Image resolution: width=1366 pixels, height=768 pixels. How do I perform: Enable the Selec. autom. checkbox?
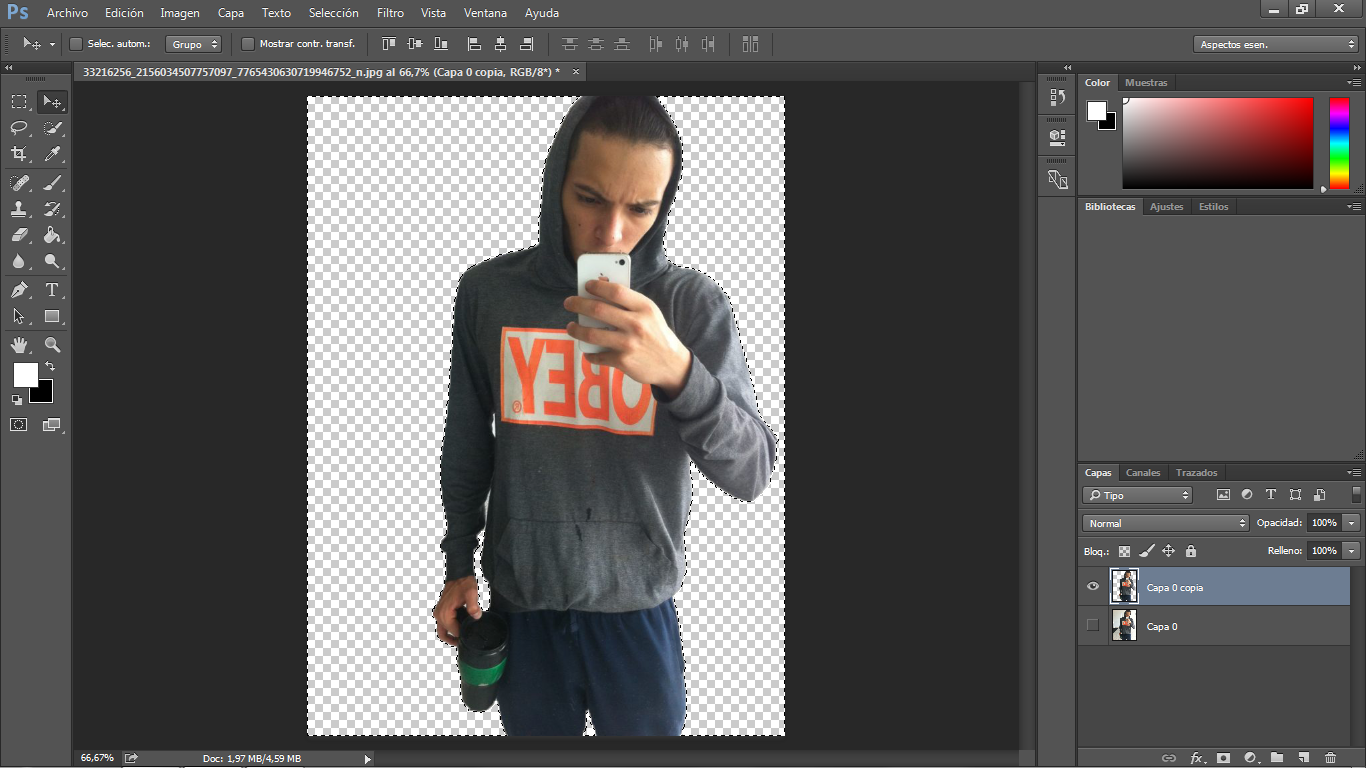click(x=76, y=44)
